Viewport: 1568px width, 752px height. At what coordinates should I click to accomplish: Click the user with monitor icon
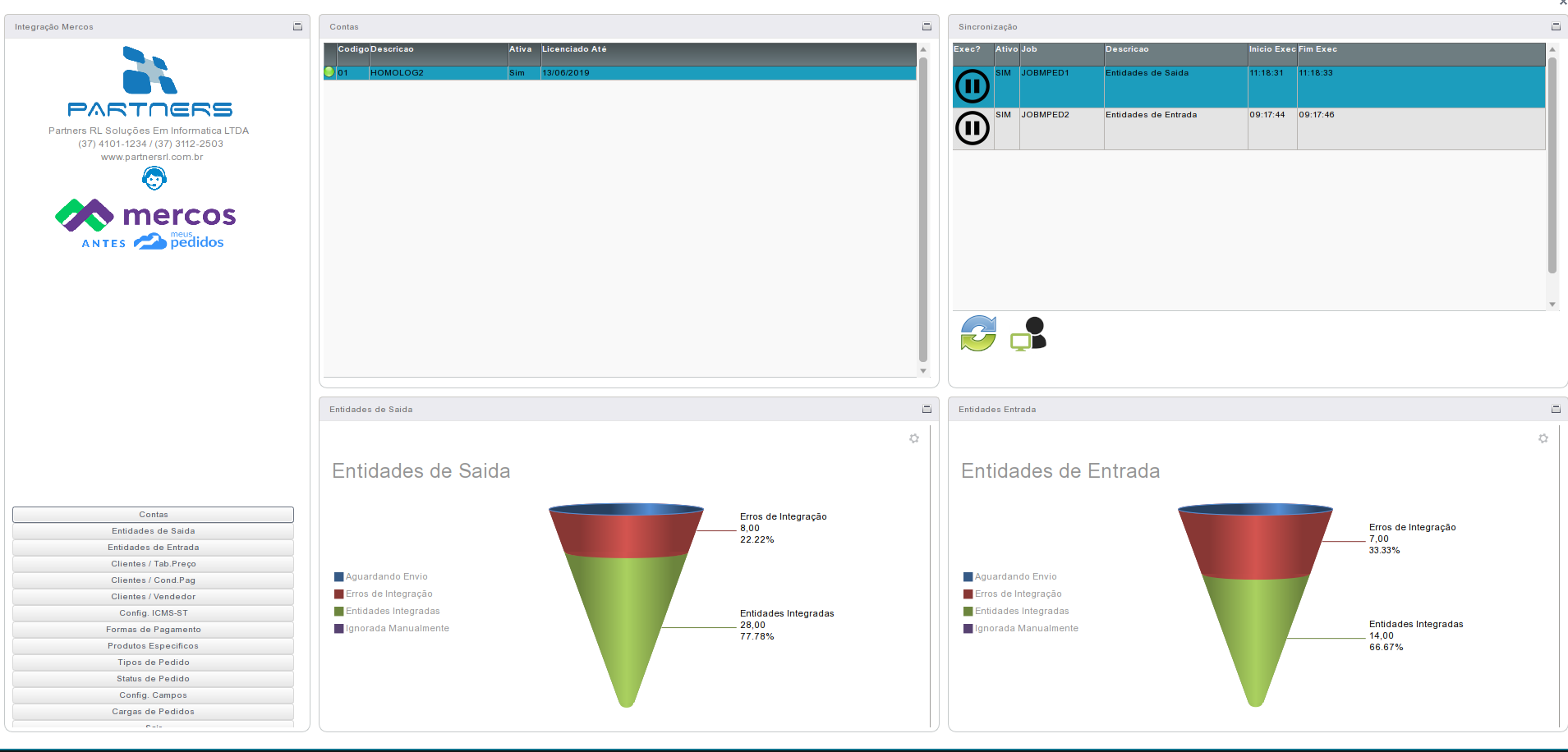[1028, 333]
